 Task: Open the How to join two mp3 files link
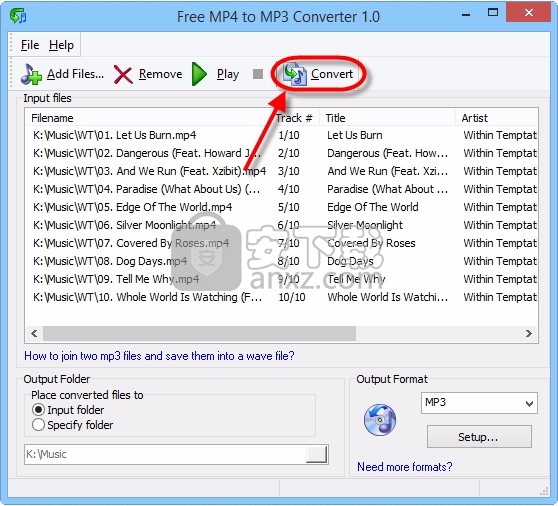coord(159,356)
